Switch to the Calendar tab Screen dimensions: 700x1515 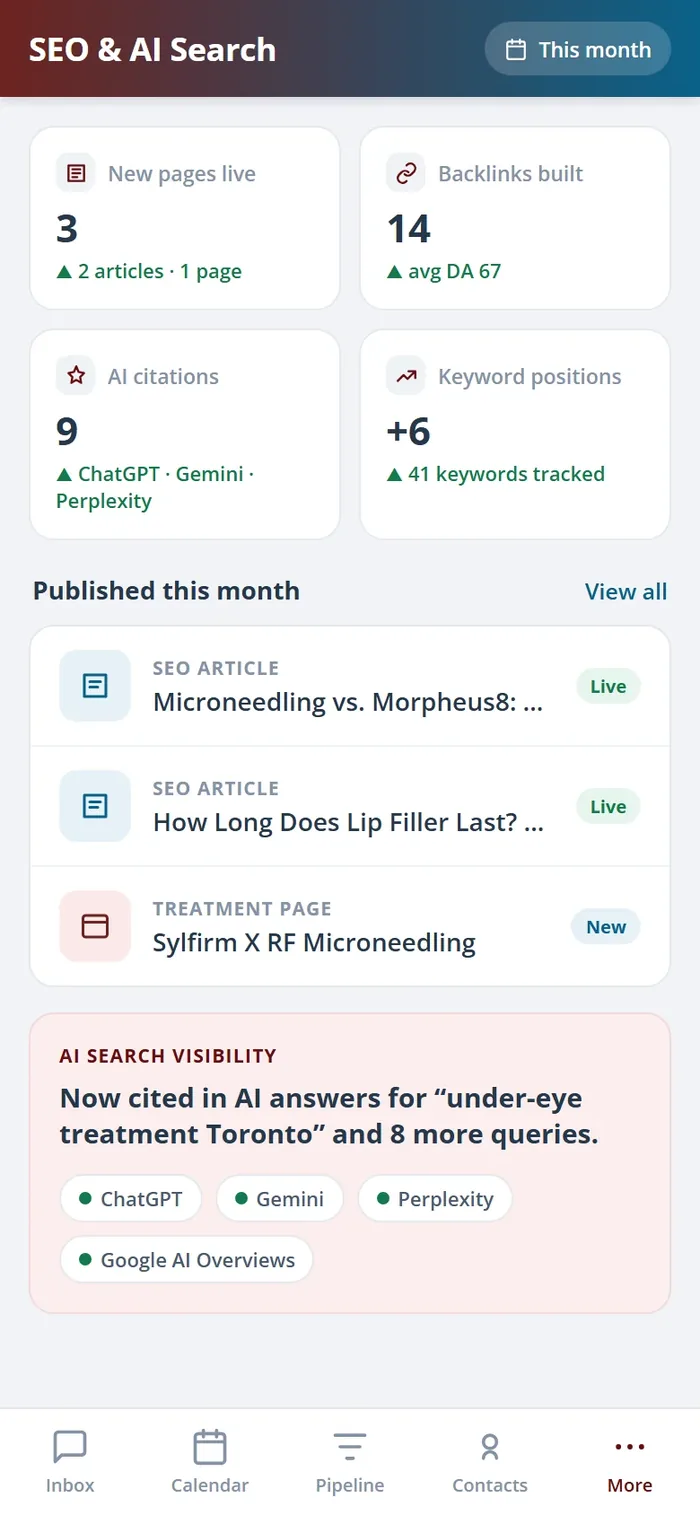pos(210,1461)
